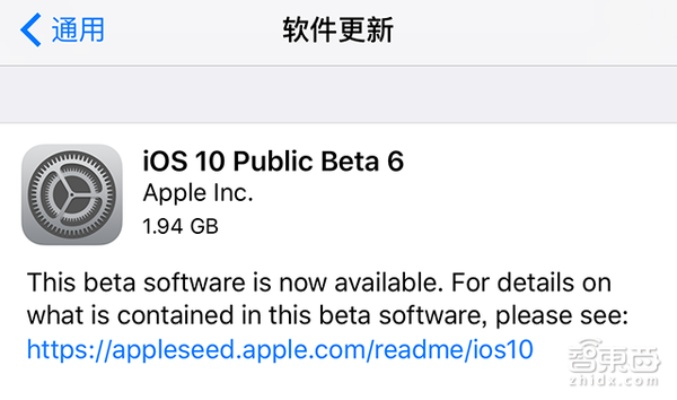Click the Apple Inc. developer label

pyautogui.click(x=198, y=193)
